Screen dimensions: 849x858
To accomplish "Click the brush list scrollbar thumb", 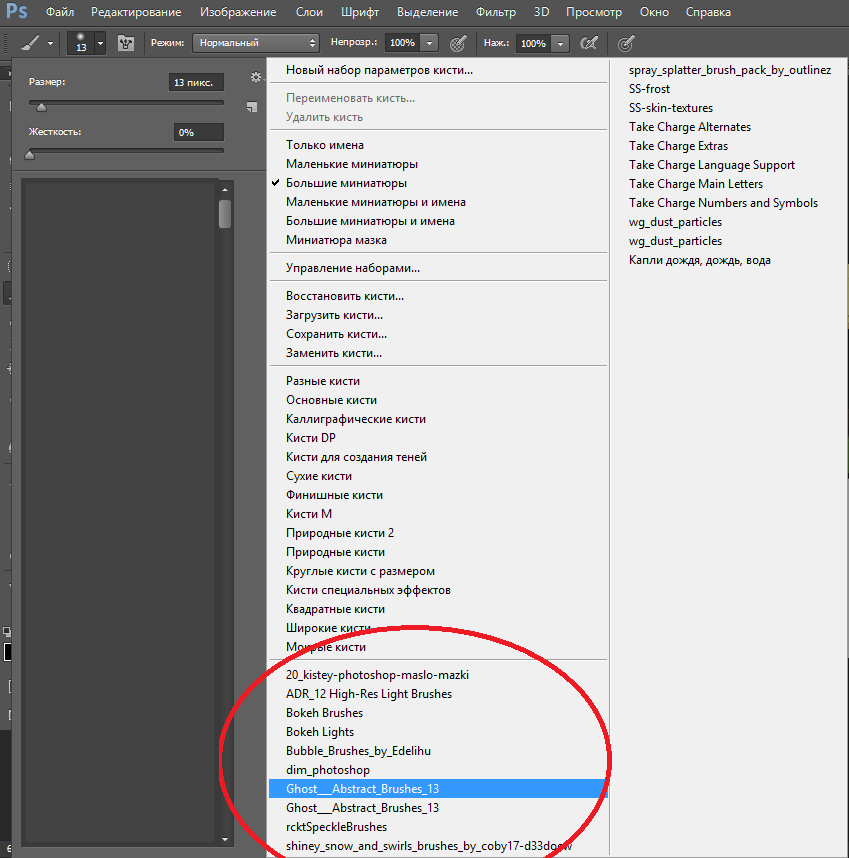I will click(x=225, y=213).
